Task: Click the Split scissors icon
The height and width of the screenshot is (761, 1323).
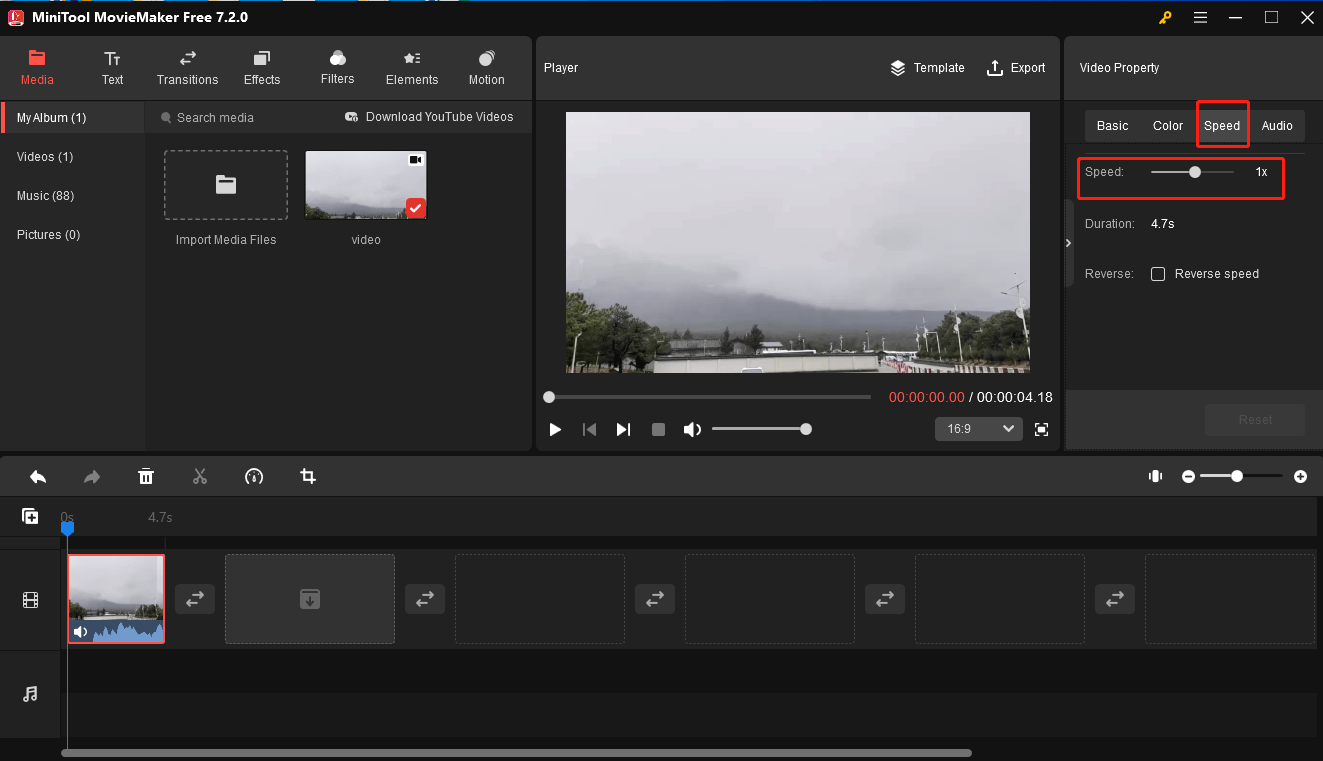Action: pyautogui.click(x=200, y=477)
